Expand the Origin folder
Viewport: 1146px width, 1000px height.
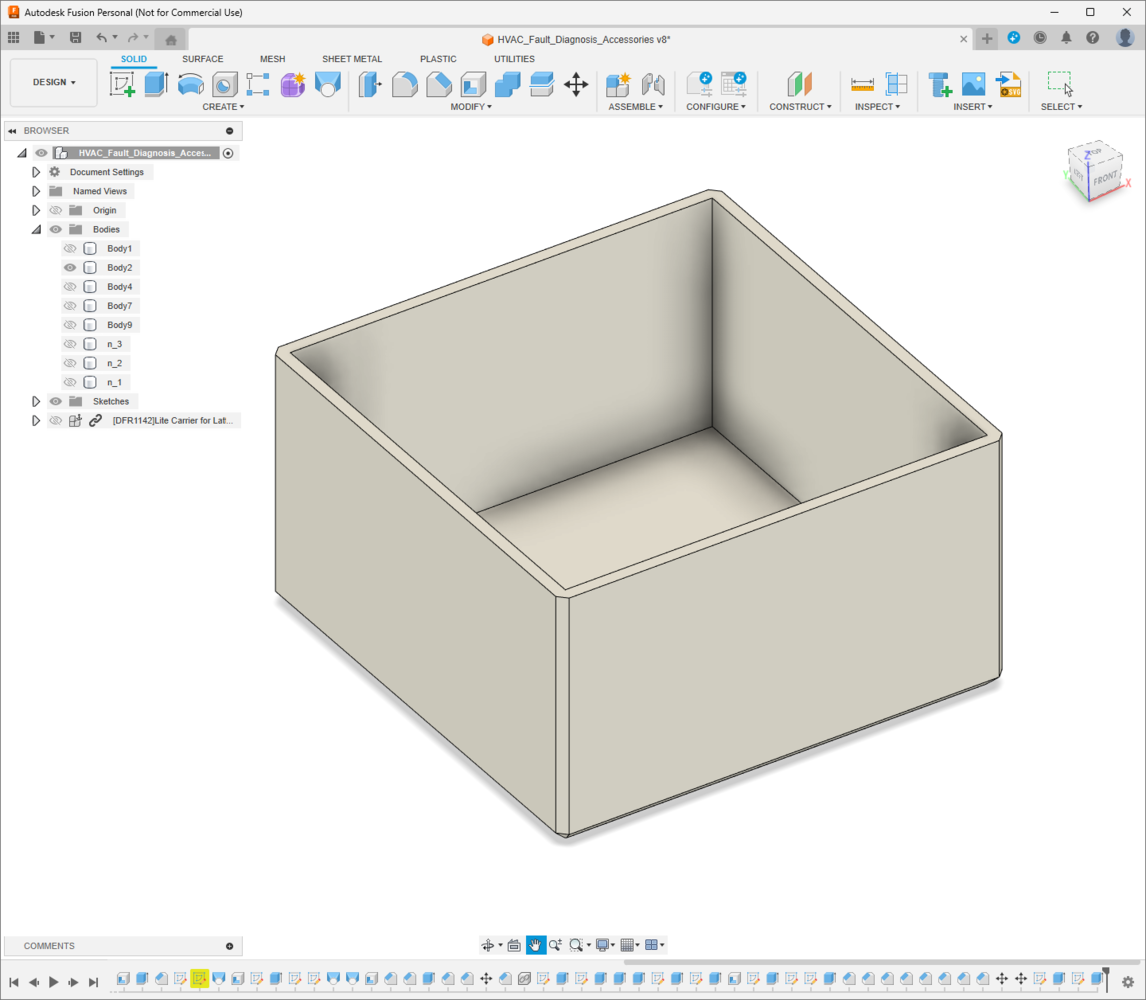(x=36, y=210)
